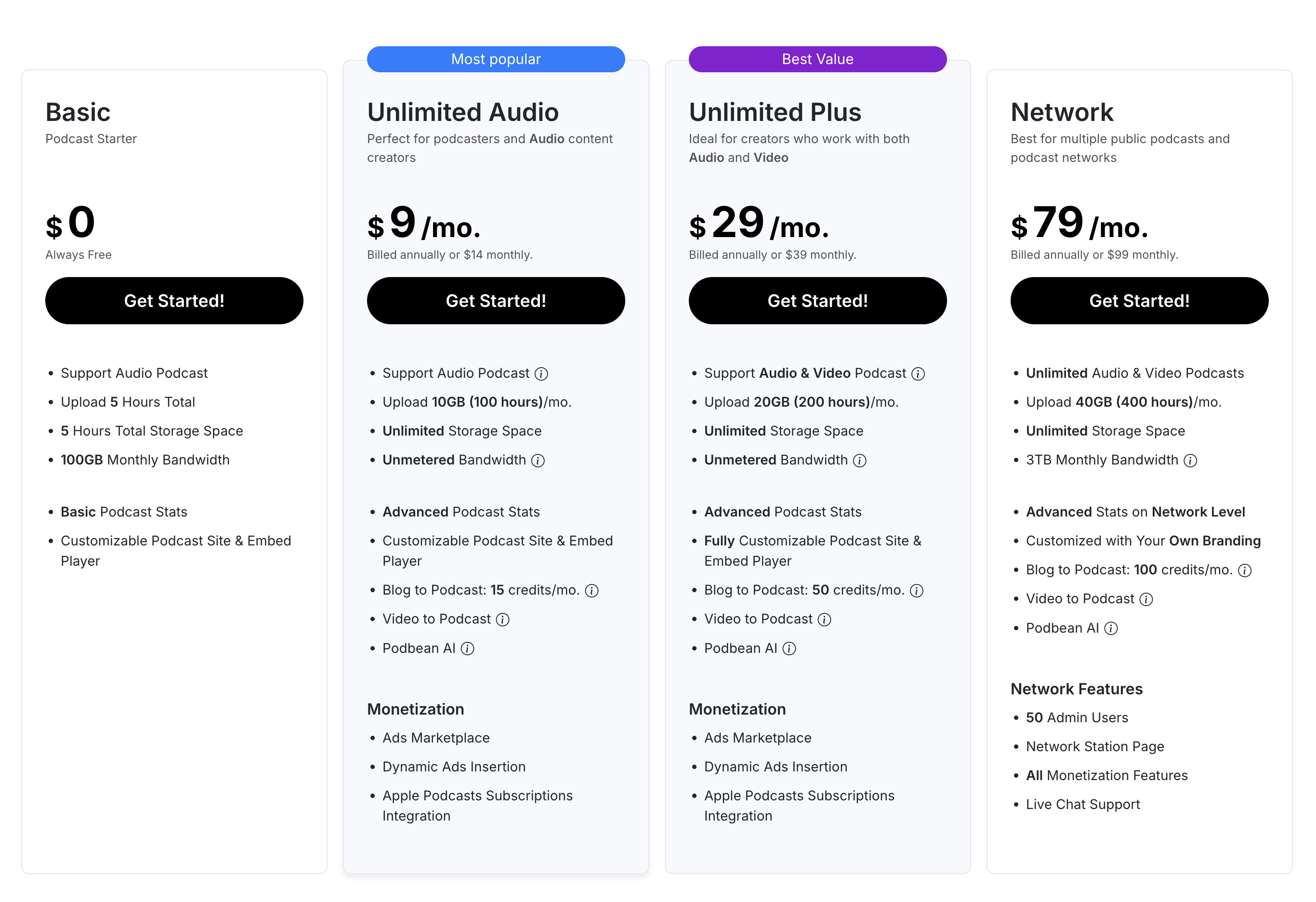
Task: Click the Most popular blue badge
Action: tap(496, 59)
